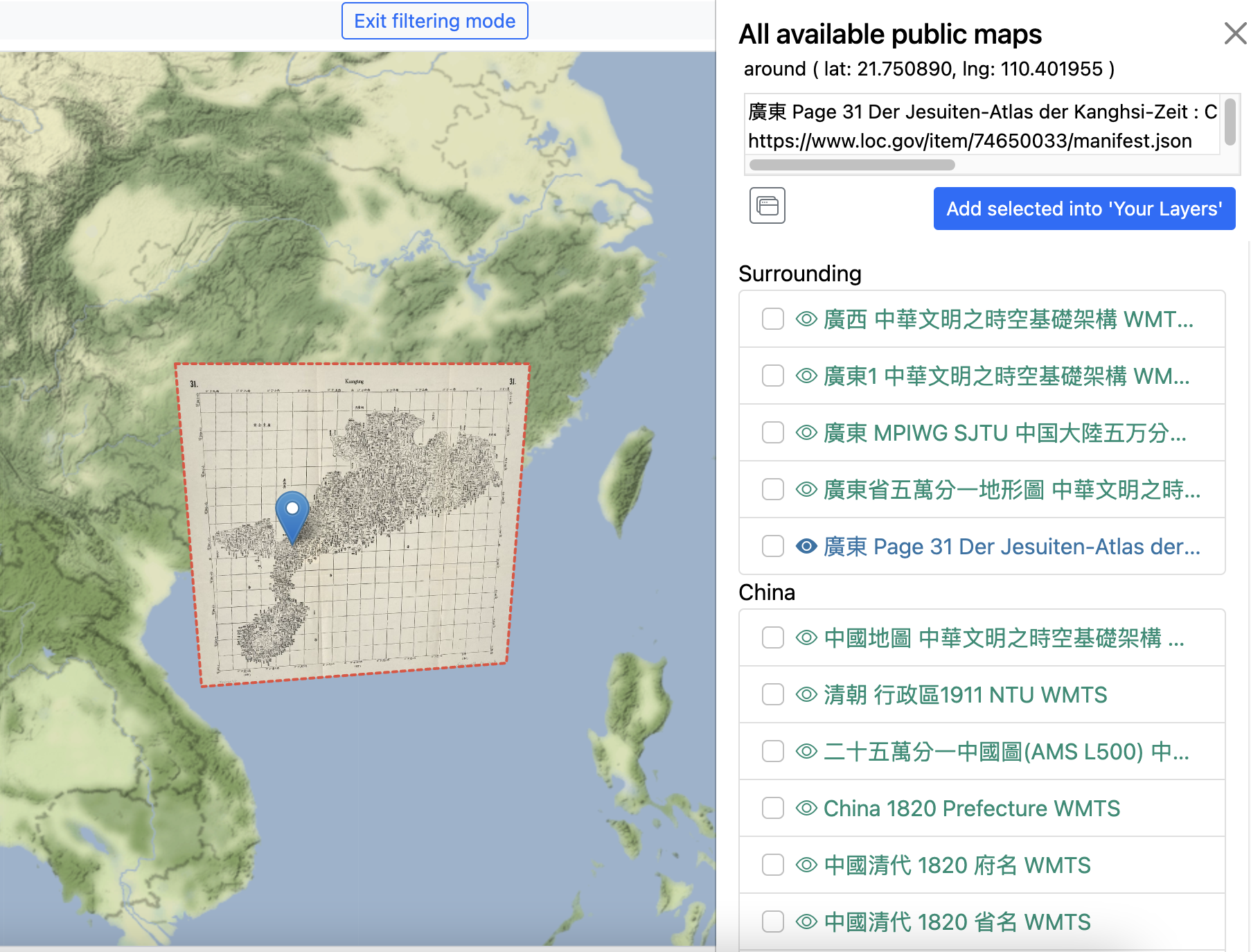Open the China 1820 Prefecture WMTS entry
Image resolution: width=1251 pixels, height=952 pixels.
coord(972,809)
